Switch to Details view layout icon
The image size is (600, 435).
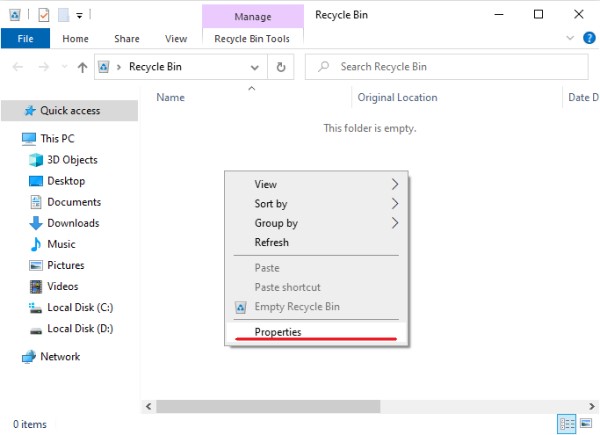tap(567, 424)
